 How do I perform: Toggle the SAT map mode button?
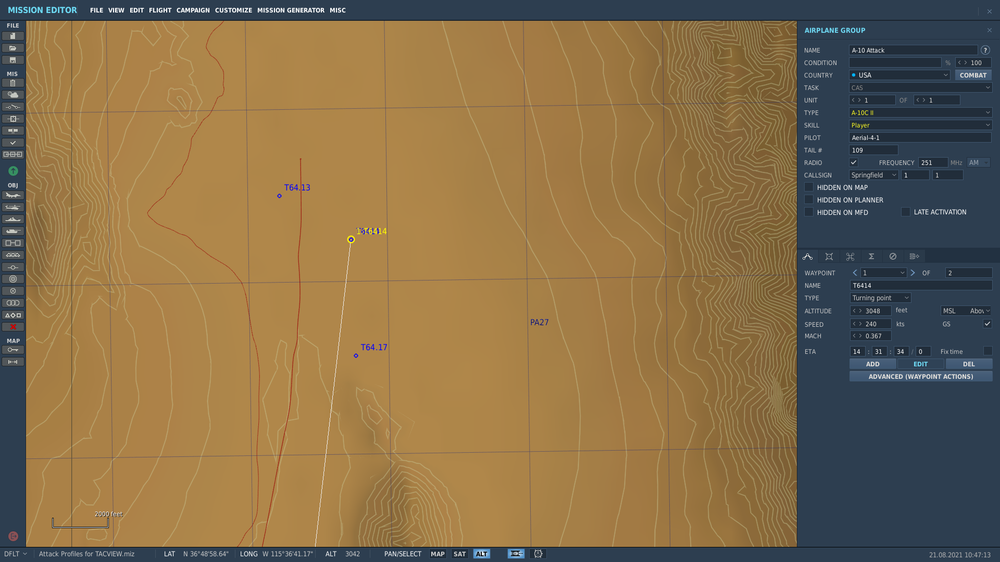459,554
